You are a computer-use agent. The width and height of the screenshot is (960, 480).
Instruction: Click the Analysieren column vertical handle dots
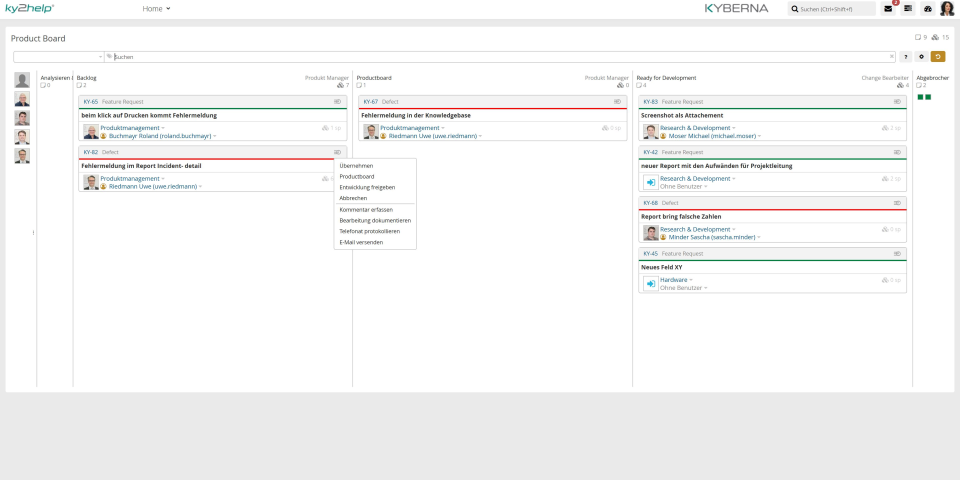[x=33, y=233]
